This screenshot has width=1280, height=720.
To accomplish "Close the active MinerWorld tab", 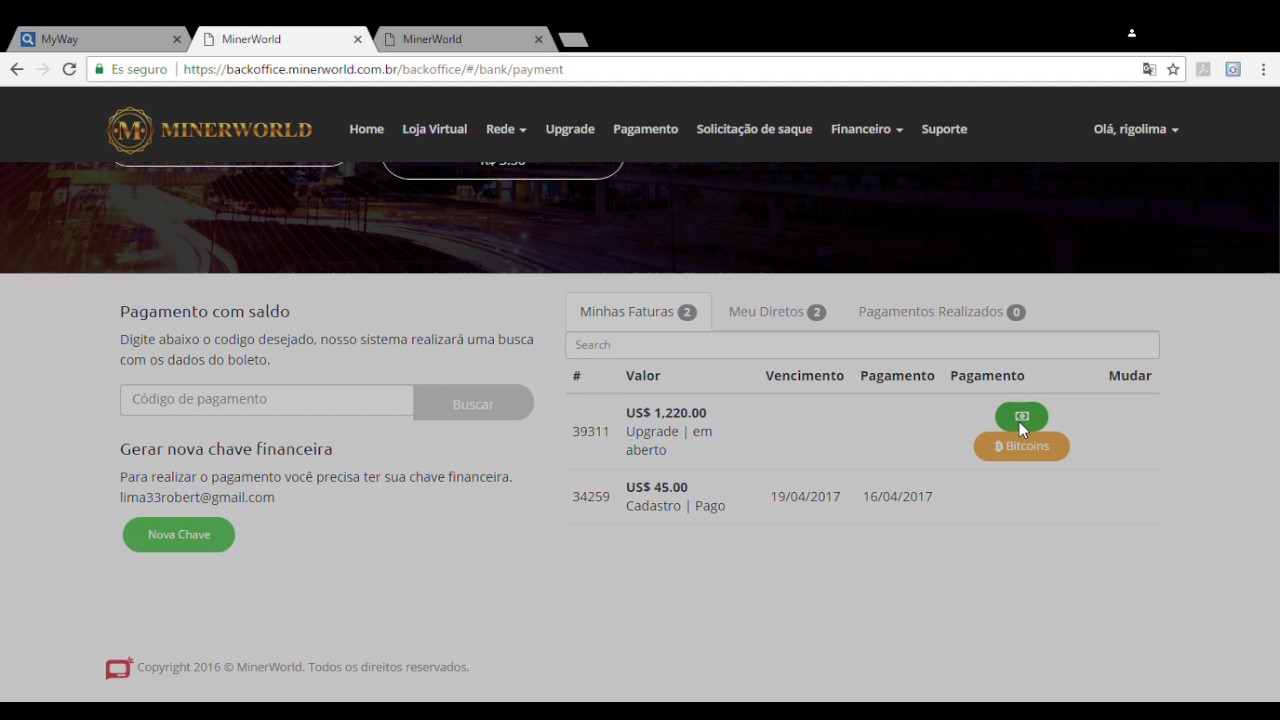I will tap(358, 39).
